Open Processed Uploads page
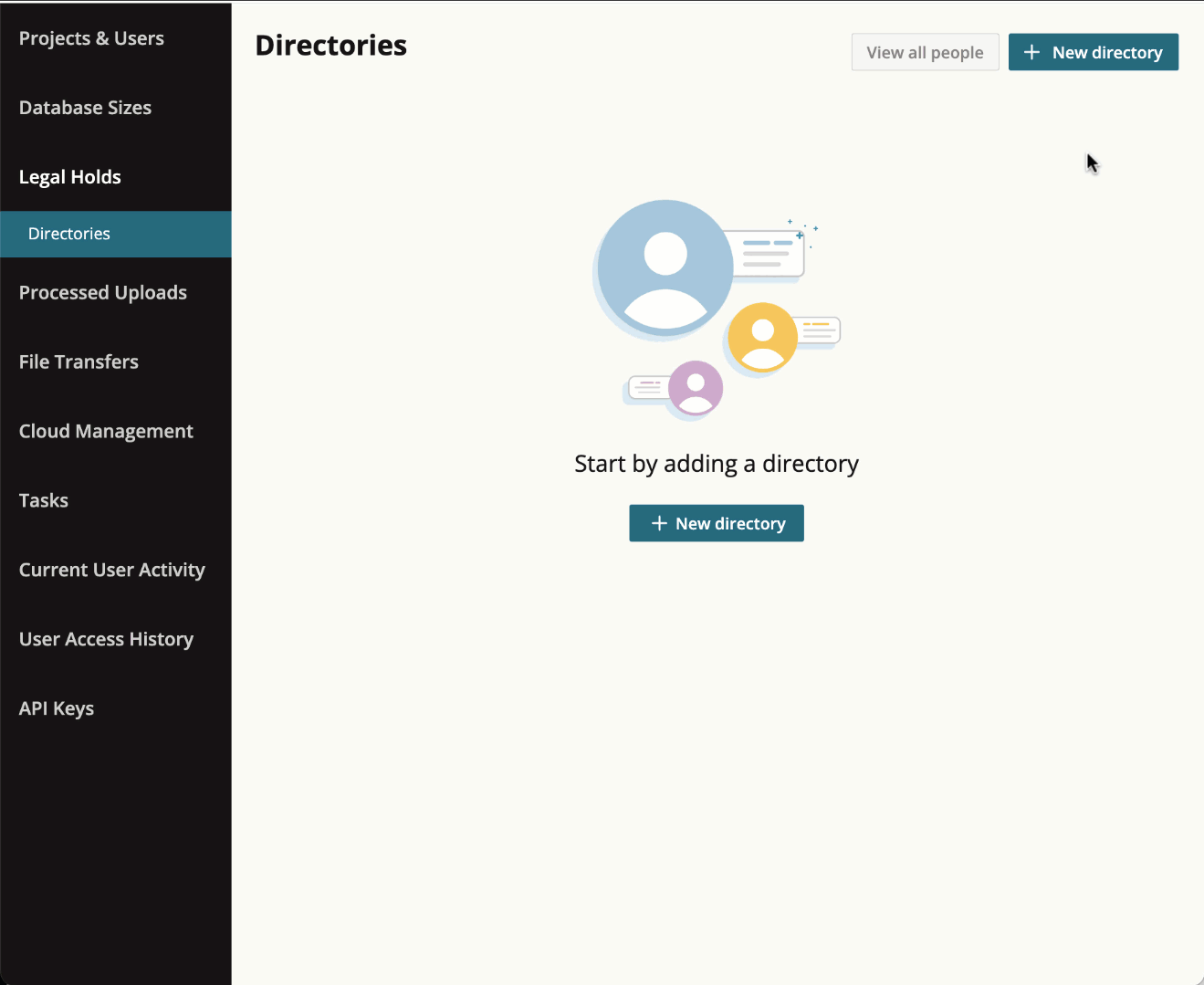Image resolution: width=1204 pixels, height=985 pixels. pos(103,292)
